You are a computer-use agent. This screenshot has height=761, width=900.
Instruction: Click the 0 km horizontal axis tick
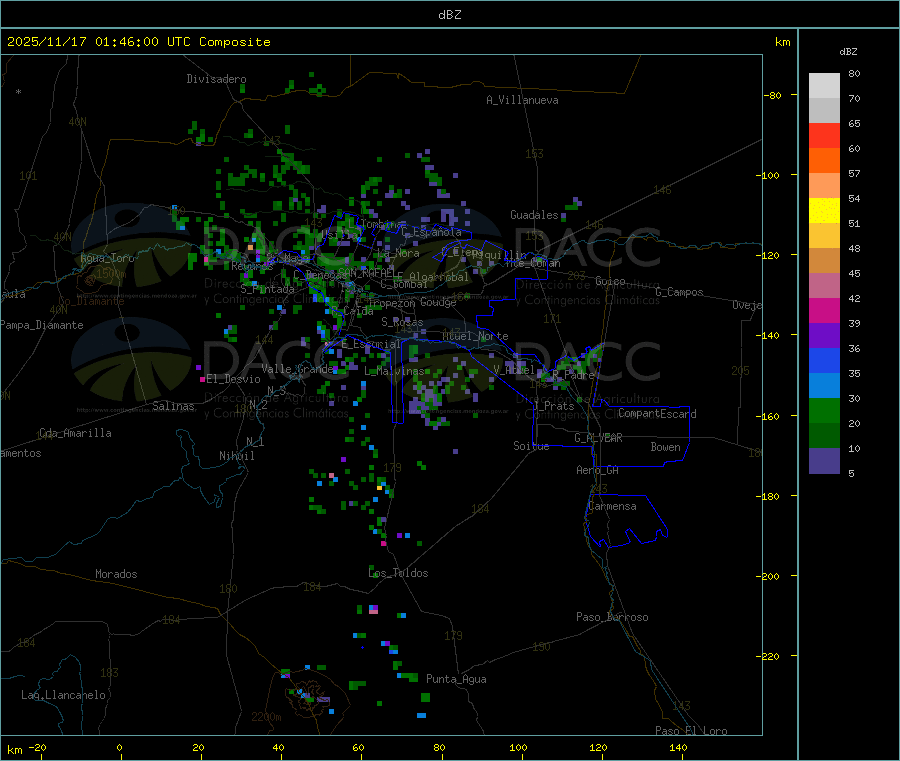click(119, 747)
